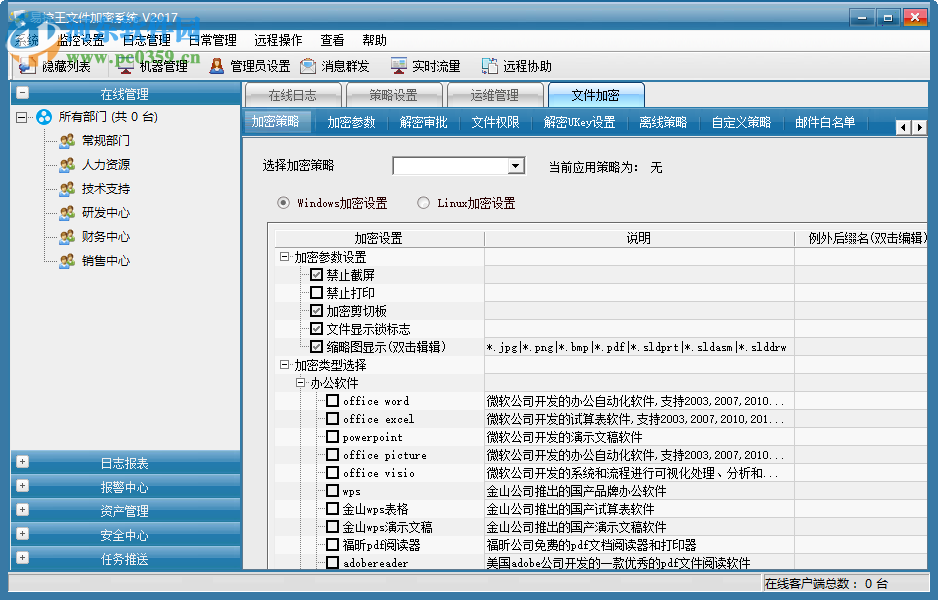Collapse the 加密类型选择 group

click(x=285, y=364)
